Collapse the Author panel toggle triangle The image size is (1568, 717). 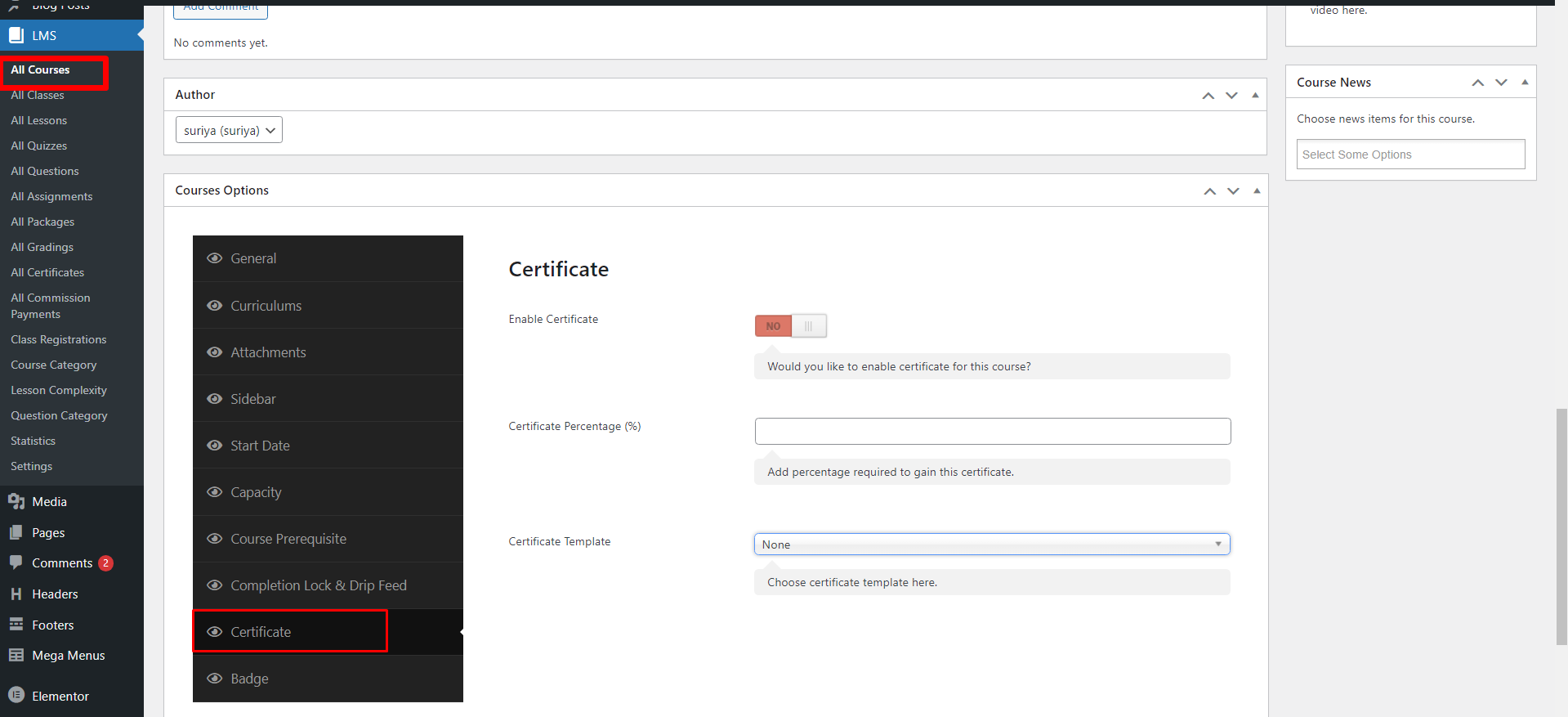tap(1255, 95)
